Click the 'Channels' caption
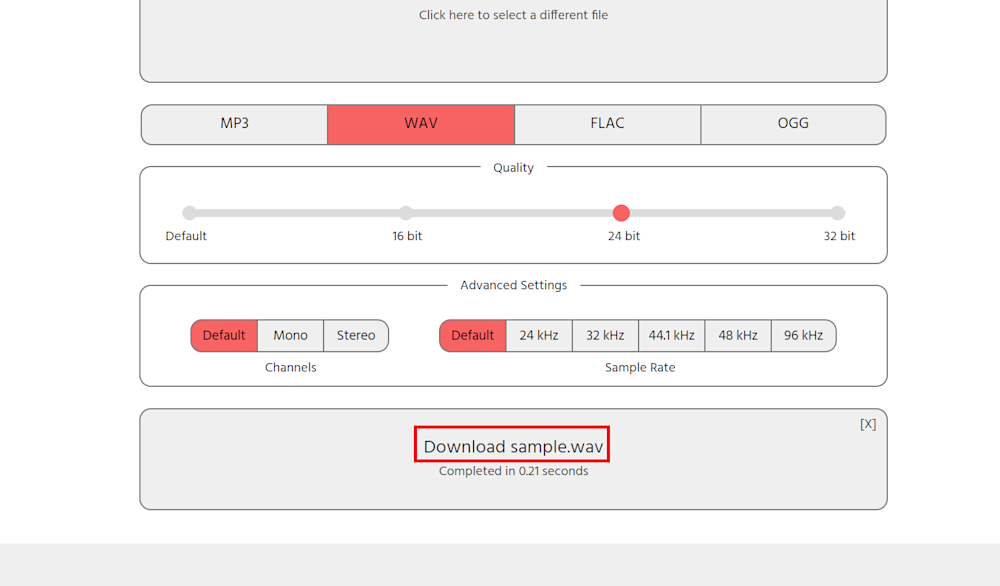 click(290, 367)
